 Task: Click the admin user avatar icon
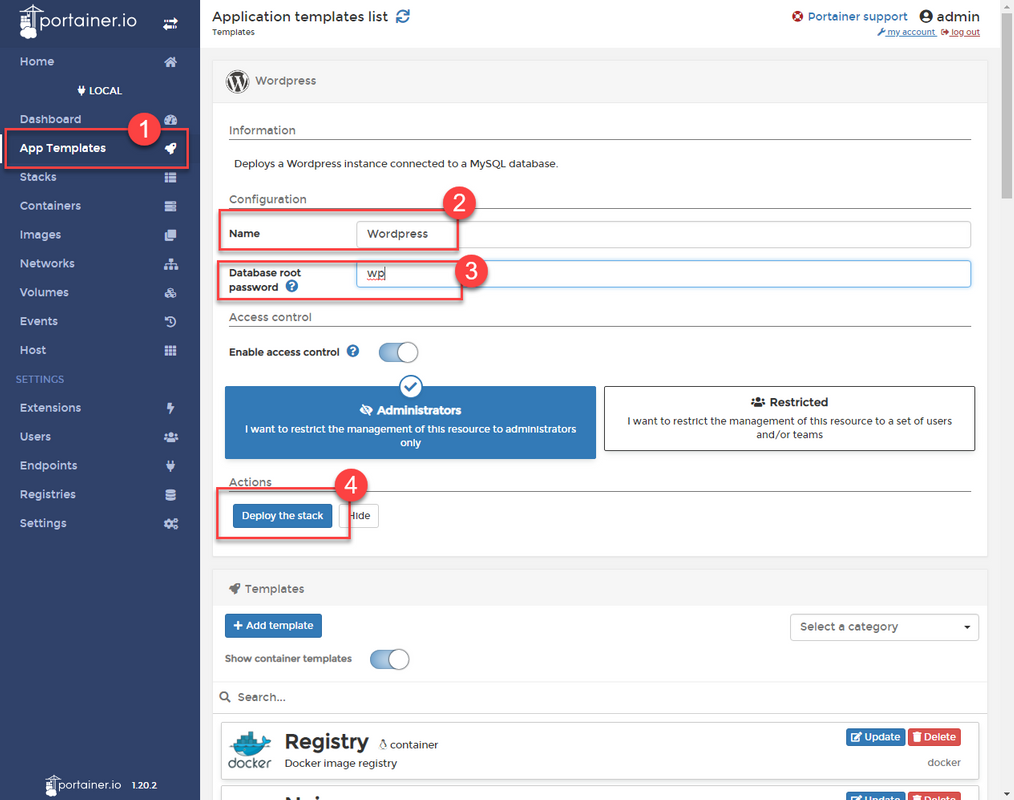pos(926,16)
